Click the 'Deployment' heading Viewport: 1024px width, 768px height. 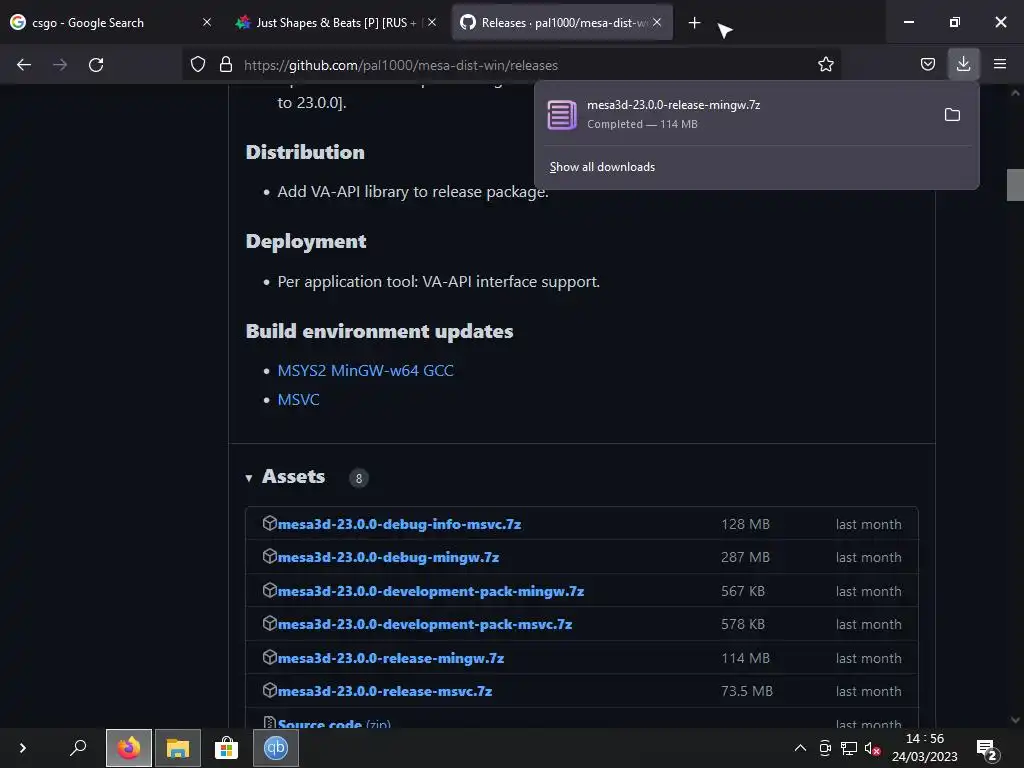[x=306, y=241]
